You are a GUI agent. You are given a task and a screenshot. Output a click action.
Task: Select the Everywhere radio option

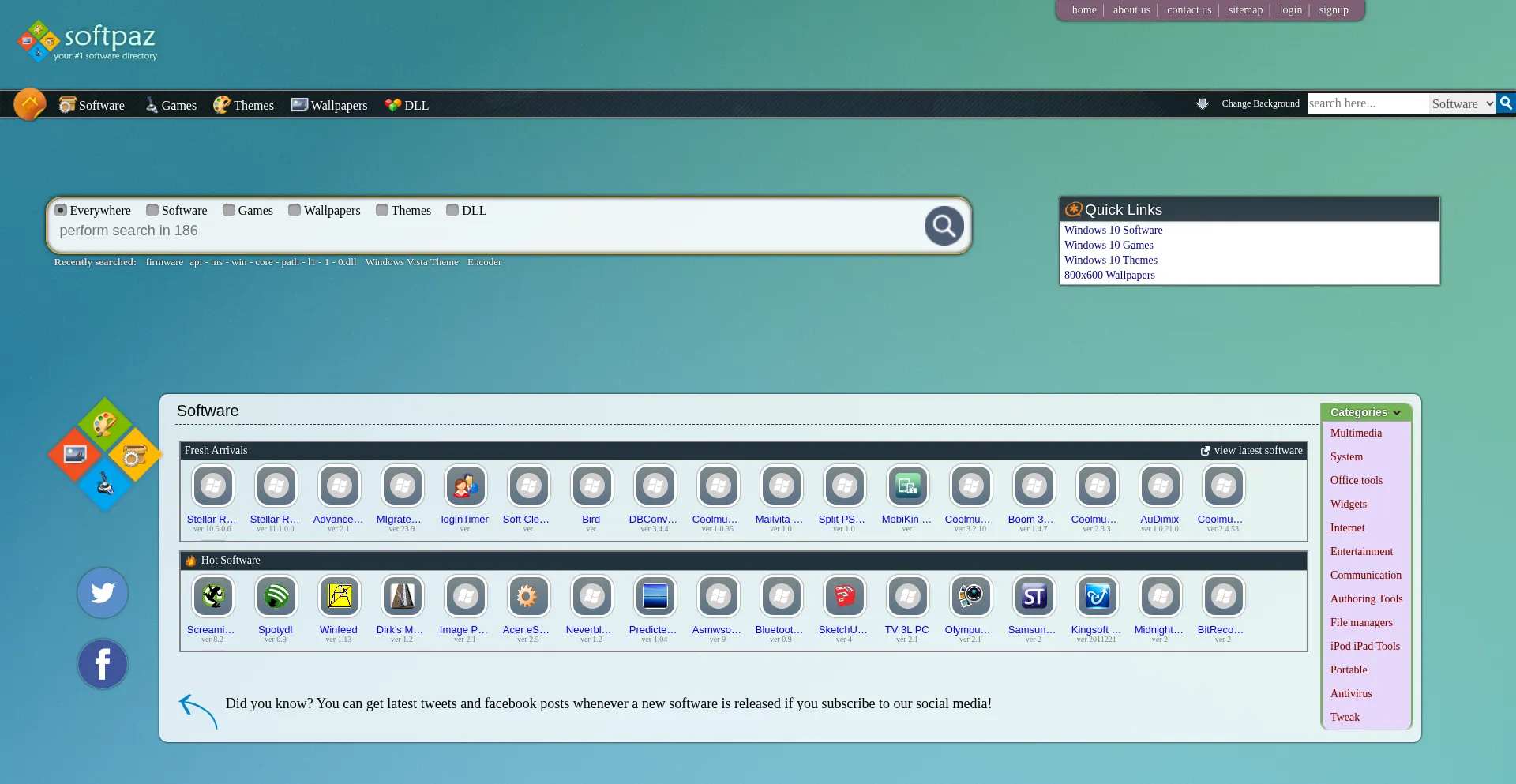coord(61,210)
